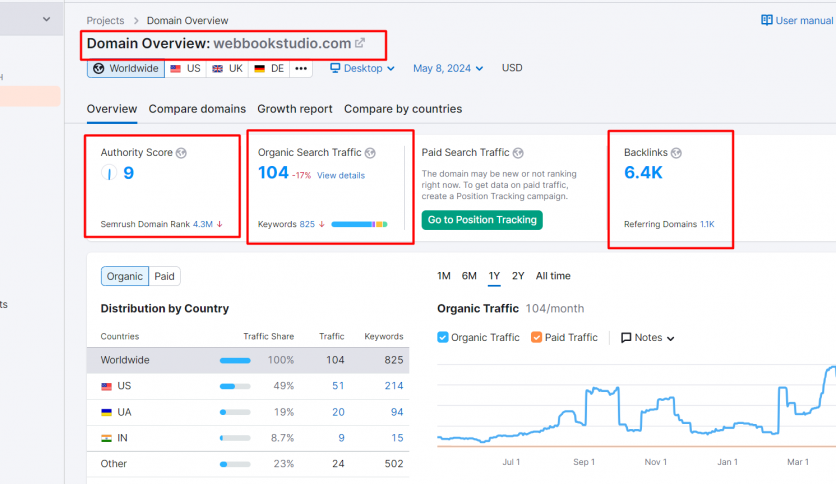Click Referring Domains 1.1K link
Image resolution: width=836 pixels, height=484 pixels.
click(707, 224)
